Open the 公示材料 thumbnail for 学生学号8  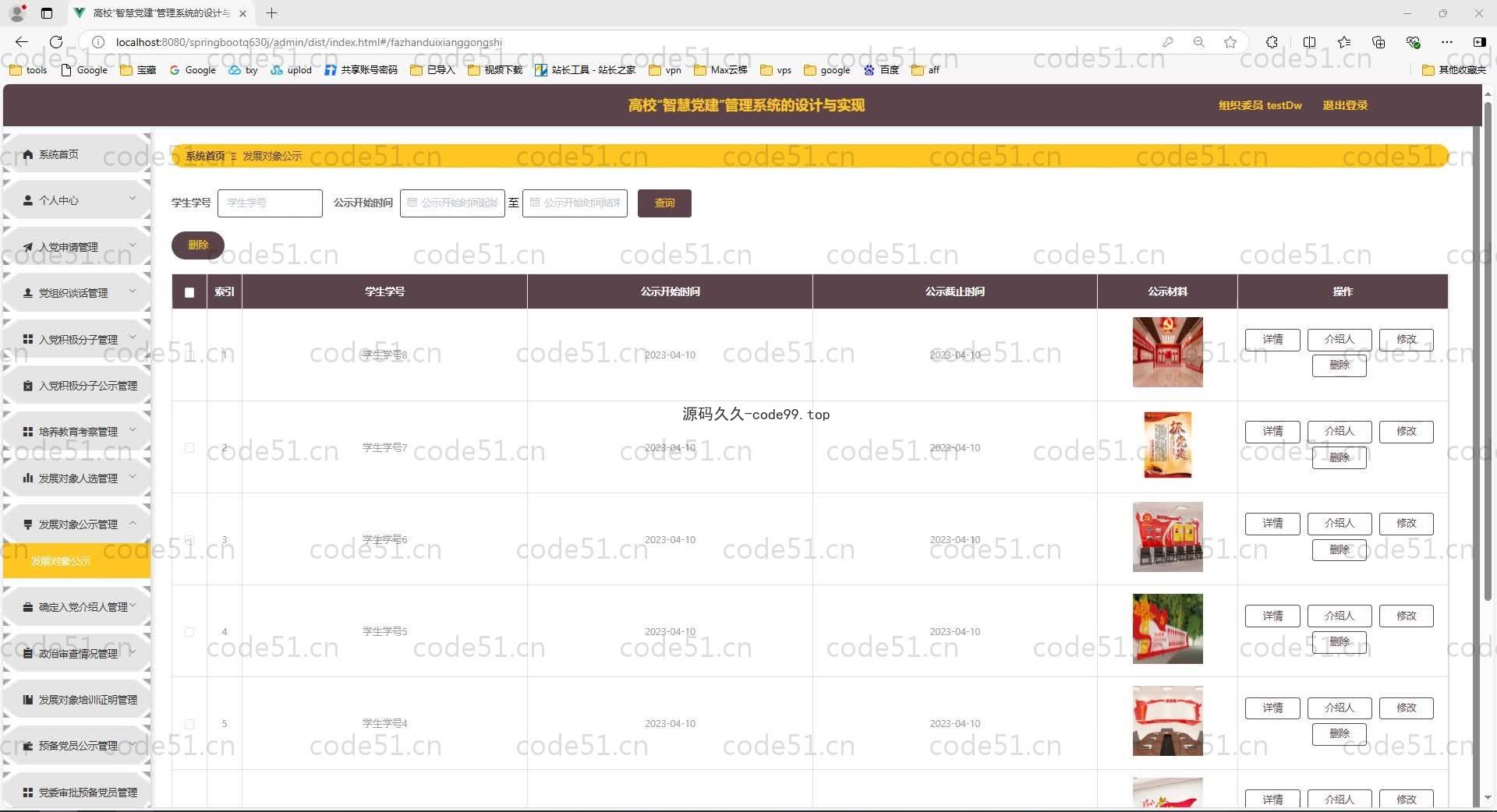1167,352
